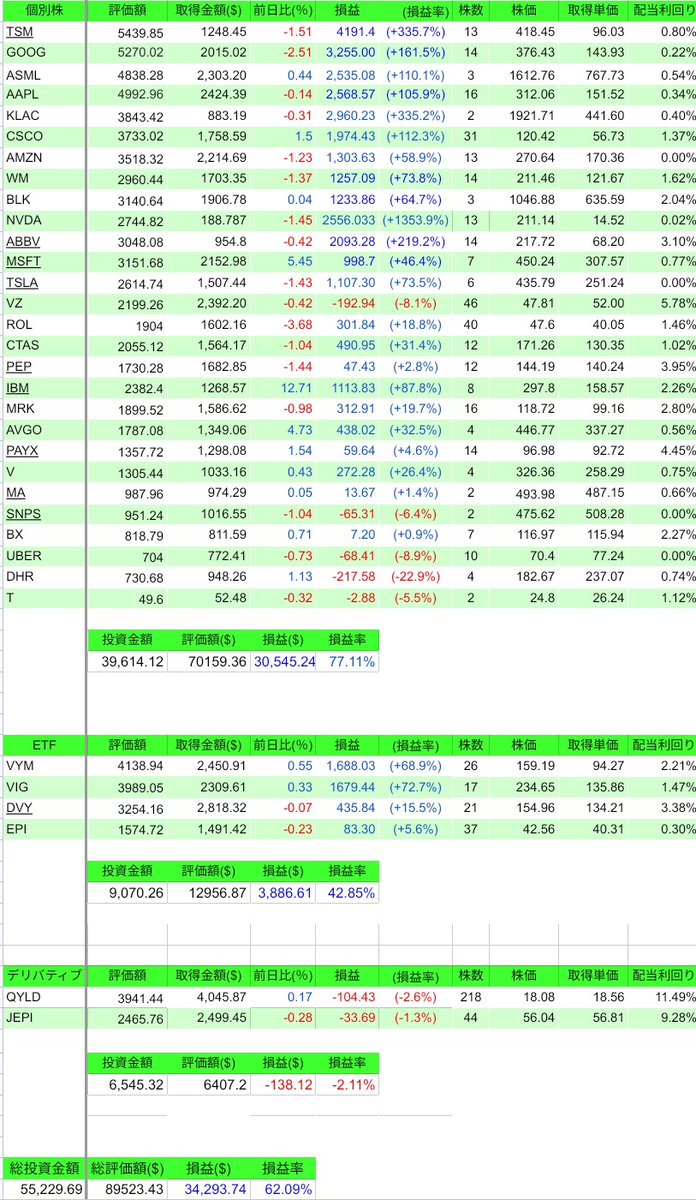Select TSM valuation cell 5439.85
The image size is (696, 1200).
click(x=126, y=33)
